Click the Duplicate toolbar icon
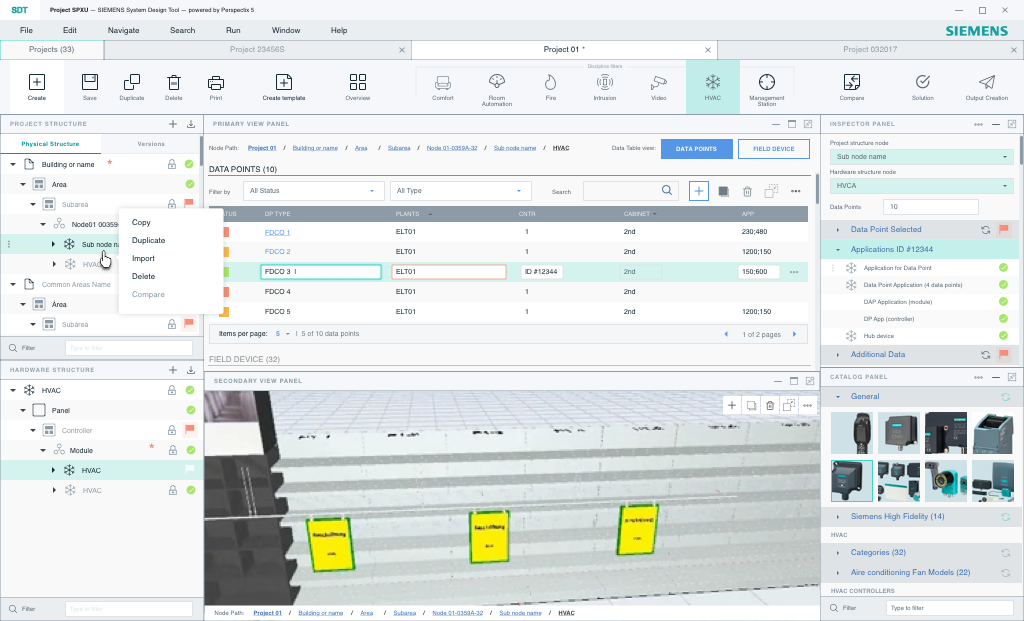 click(x=131, y=82)
